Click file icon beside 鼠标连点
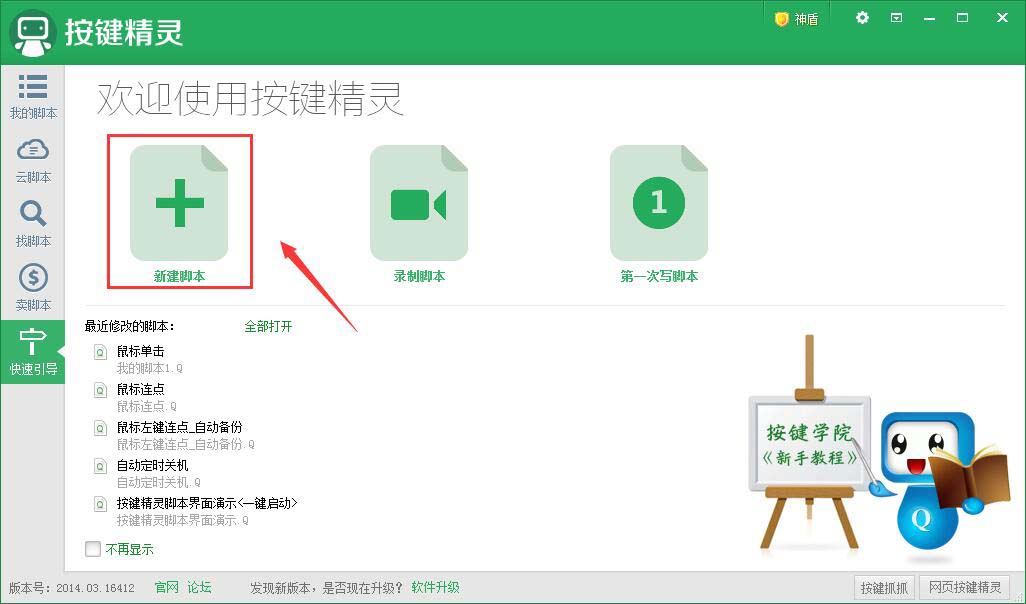The image size is (1026, 604). coord(100,391)
